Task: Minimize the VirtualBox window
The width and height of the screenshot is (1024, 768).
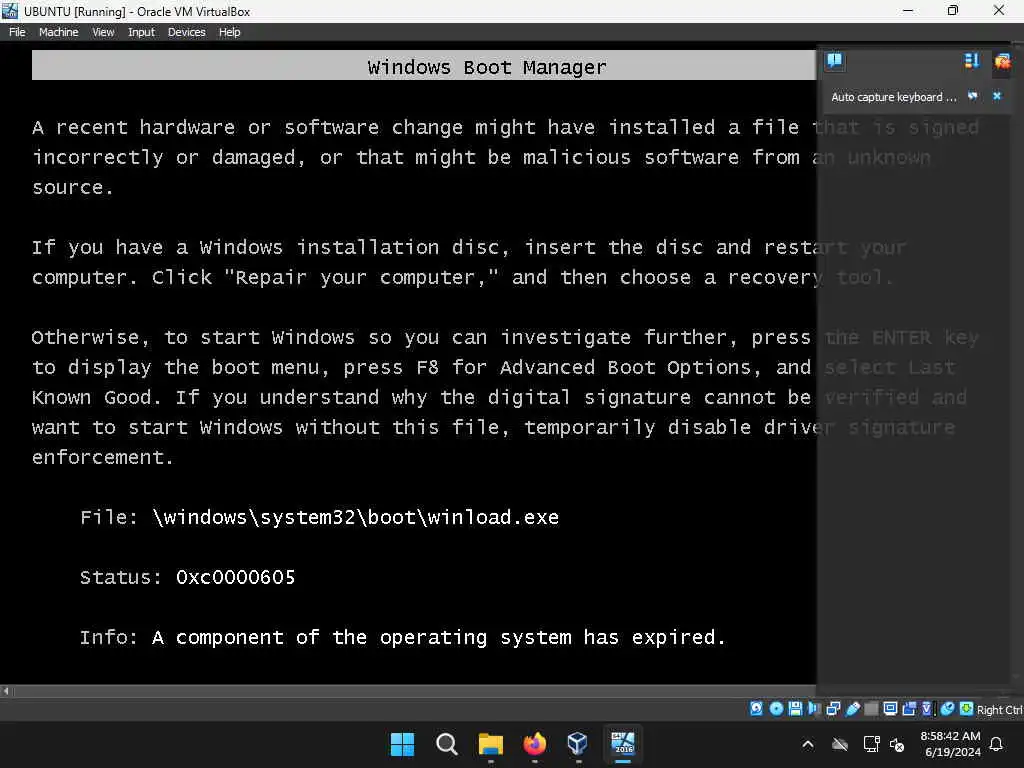Action: coord(908,10)
